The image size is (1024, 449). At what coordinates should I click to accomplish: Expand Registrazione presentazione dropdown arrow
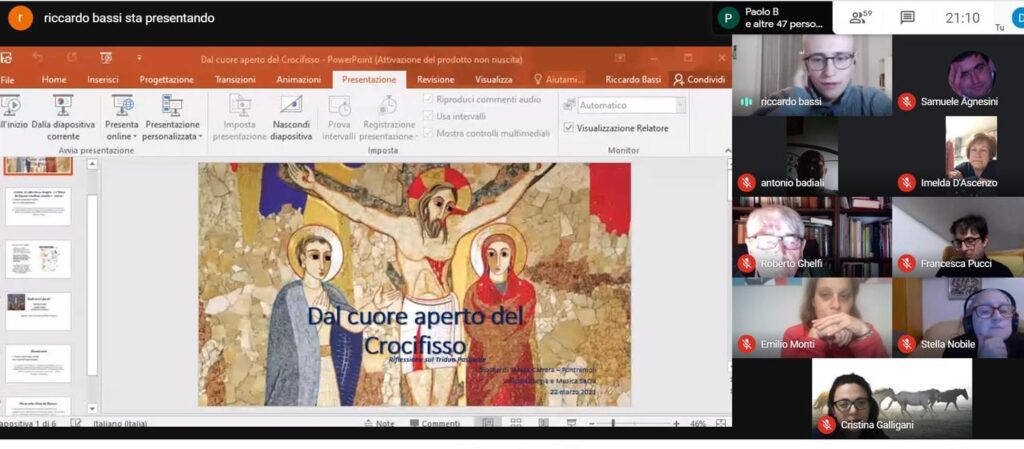pos(416,137)
